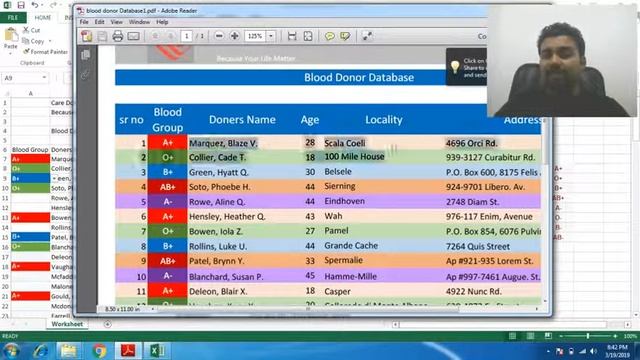Click address 7264 Quis Street
Viewport: 640px width, 360px height.
(x=478, y=247)
